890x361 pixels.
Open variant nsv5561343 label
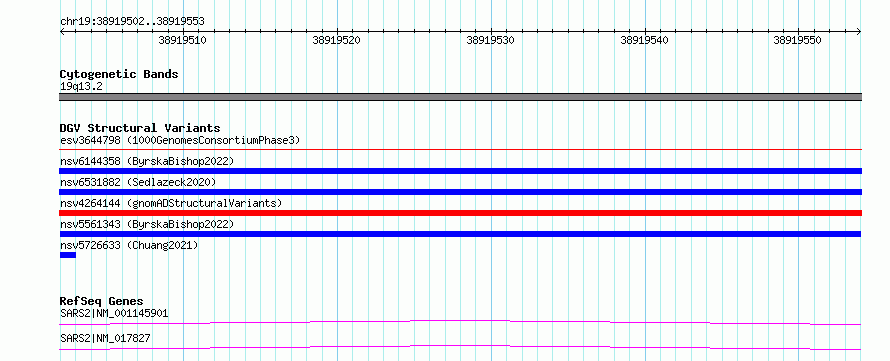(146, 224)
